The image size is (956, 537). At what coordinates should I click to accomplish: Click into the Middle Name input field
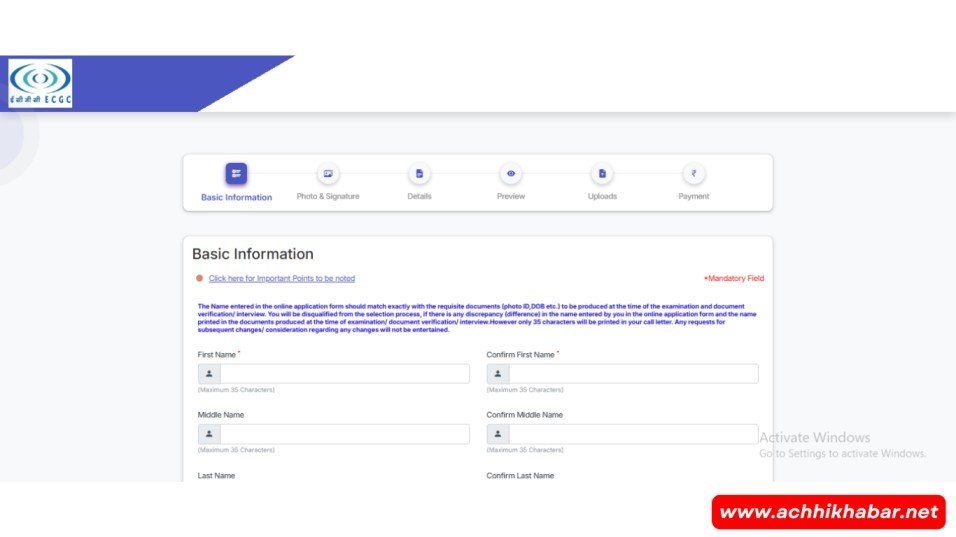tap(344, 434)
